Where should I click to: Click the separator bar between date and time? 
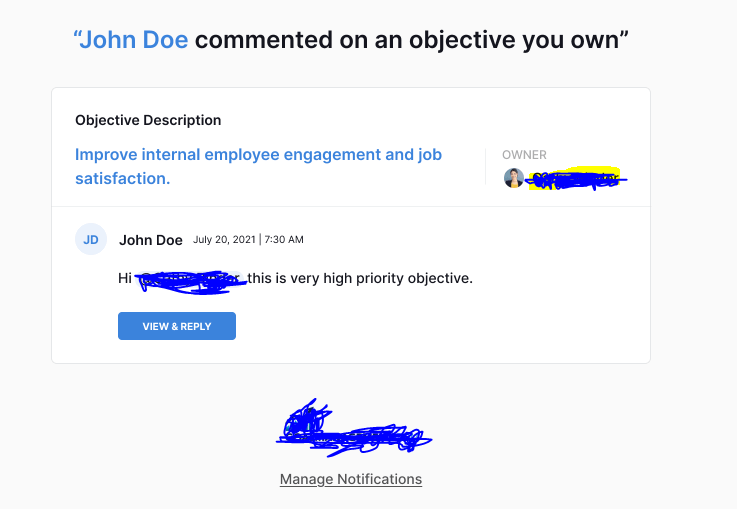[x=260, y=240]
